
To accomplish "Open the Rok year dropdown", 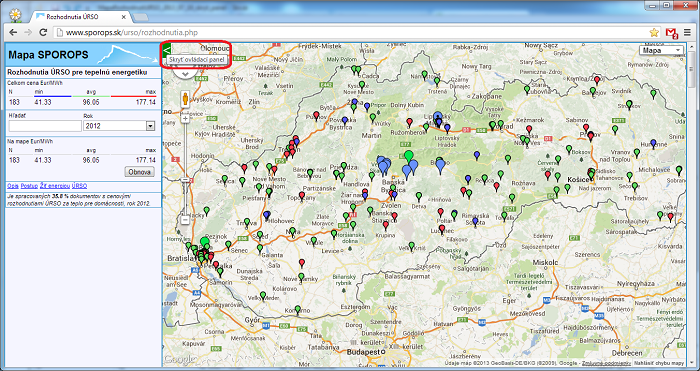I will (x=119, y=126).
